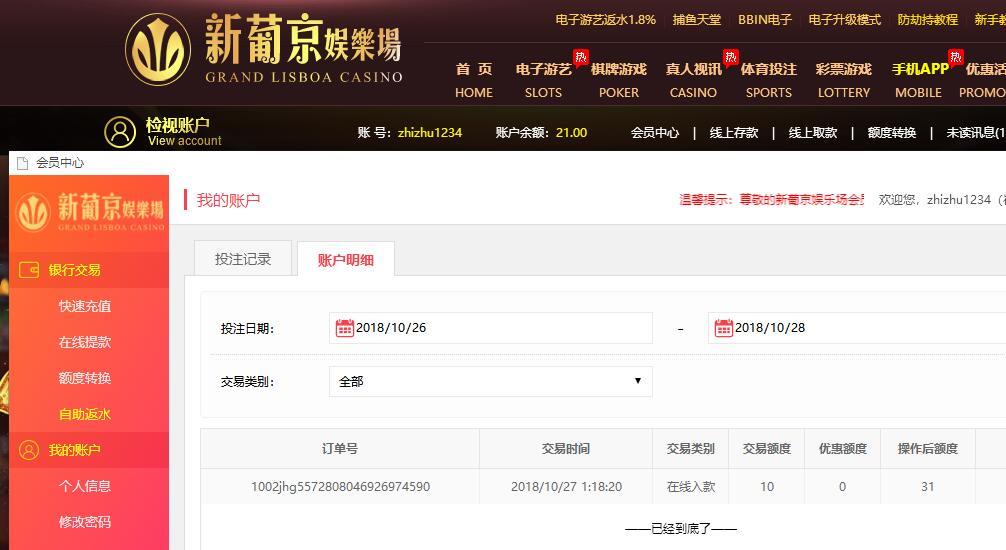Screen dimensions: 1006x550
Task: Go to 首页 HOME in main navigation
Action: (x=474, y=80)
